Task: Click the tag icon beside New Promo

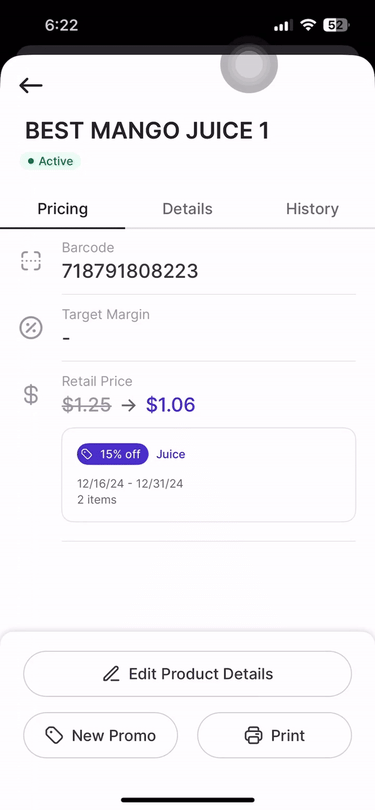Action: click(x=54, y=735)
